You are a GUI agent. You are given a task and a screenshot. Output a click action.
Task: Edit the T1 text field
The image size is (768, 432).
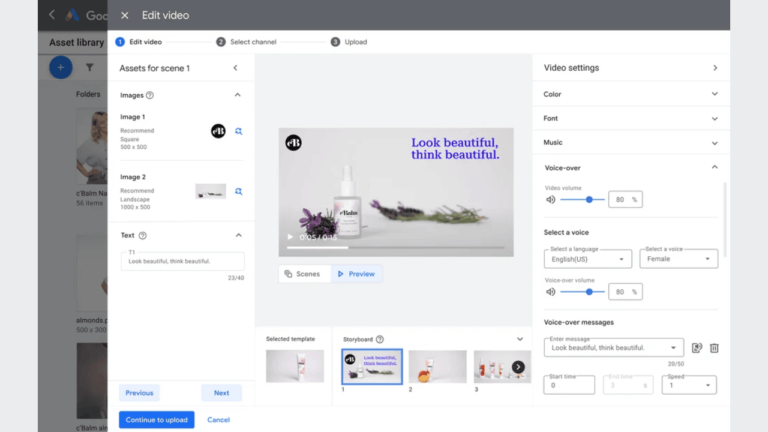[182, 261]
